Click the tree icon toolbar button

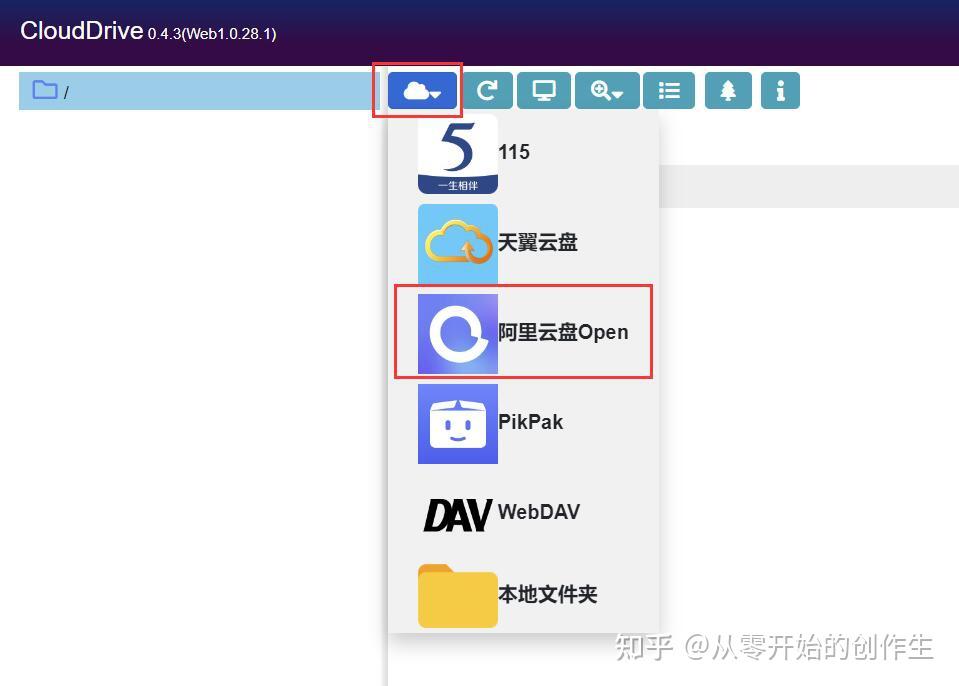728,91
